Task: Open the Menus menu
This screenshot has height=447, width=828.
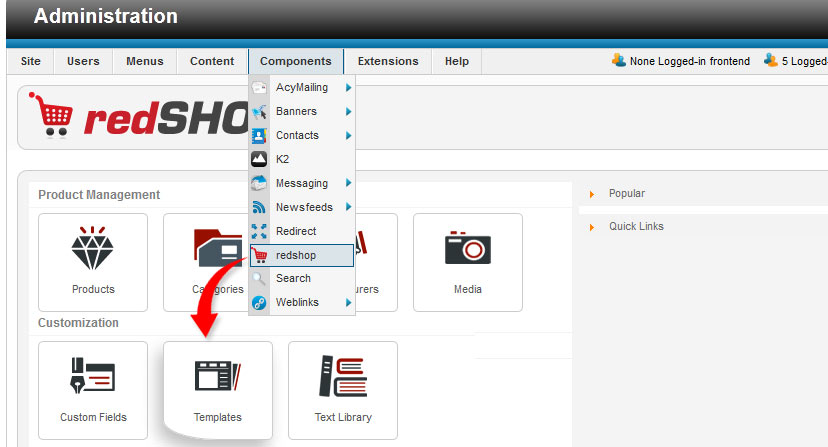Action: click(145, 61)
